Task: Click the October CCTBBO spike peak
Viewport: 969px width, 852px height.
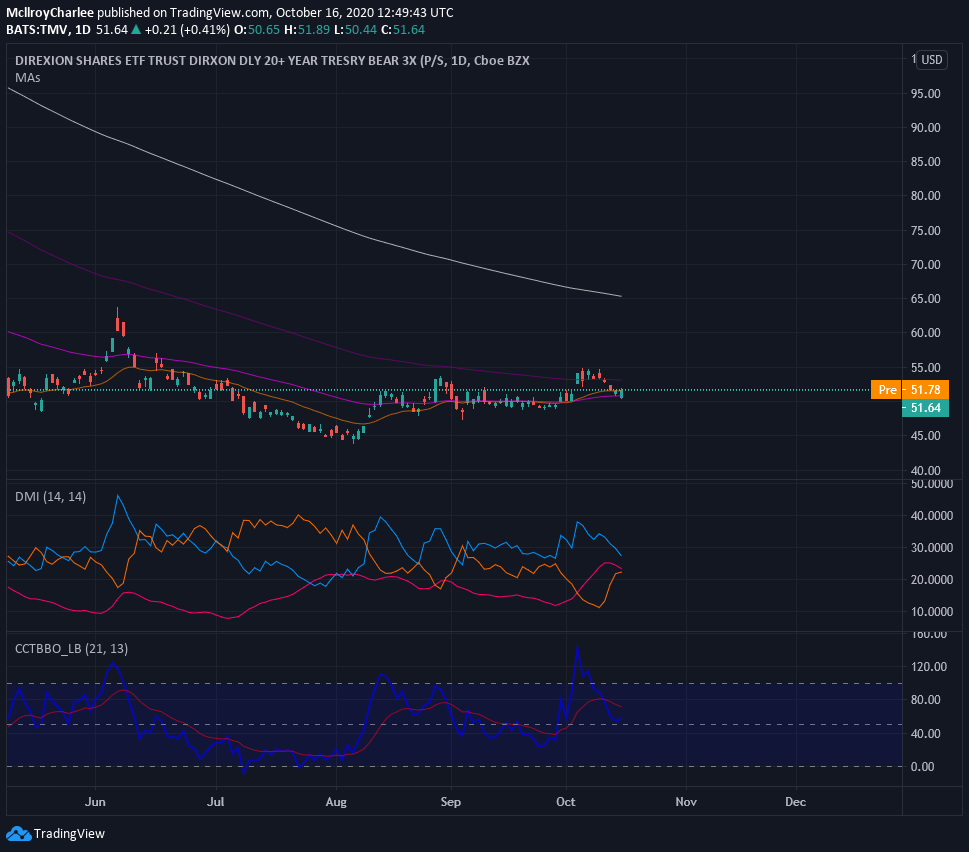Action: pos(577,647)
